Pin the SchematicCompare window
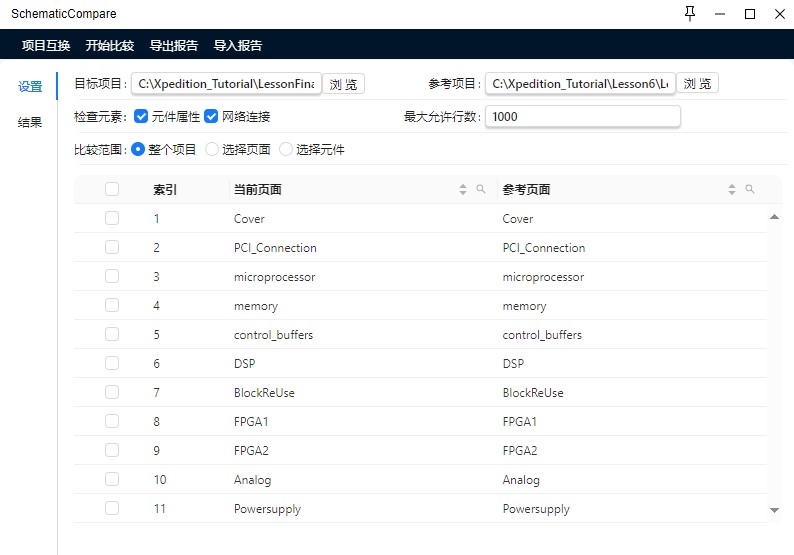The image size is (794, 555). (690, 14)
